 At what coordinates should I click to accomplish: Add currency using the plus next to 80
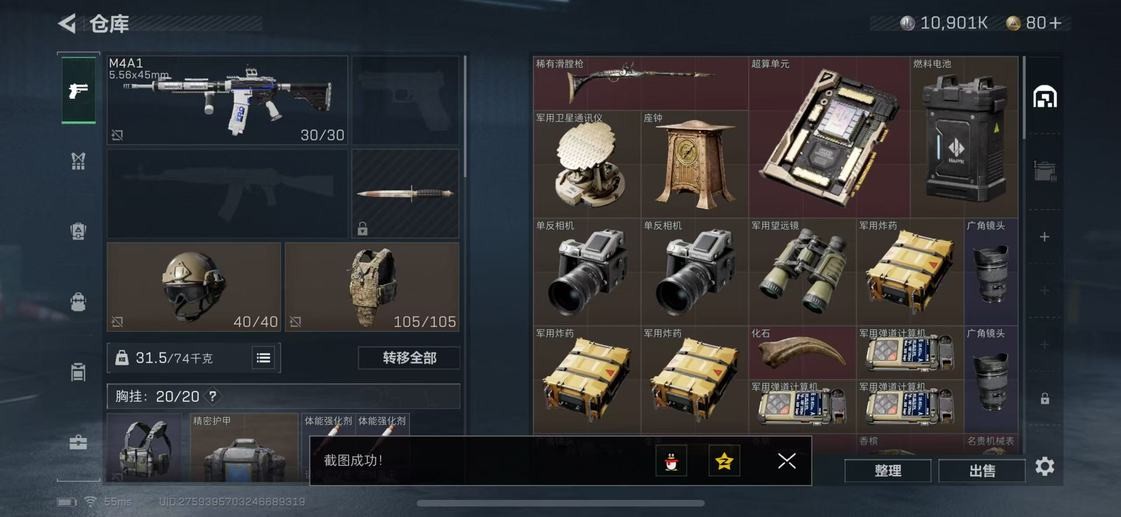point(1055,23)
